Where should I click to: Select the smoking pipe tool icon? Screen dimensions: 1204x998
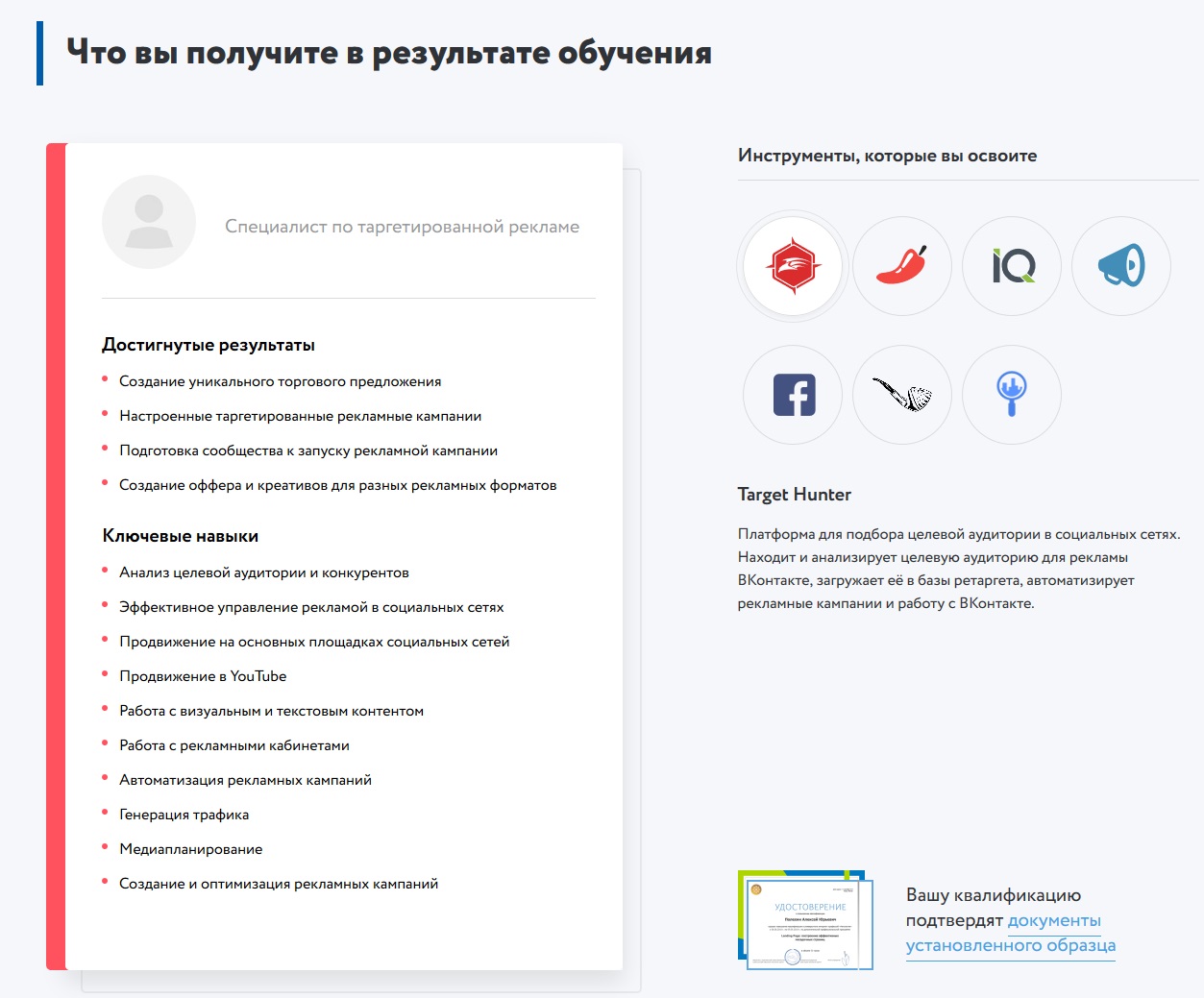tap(902, 395)
